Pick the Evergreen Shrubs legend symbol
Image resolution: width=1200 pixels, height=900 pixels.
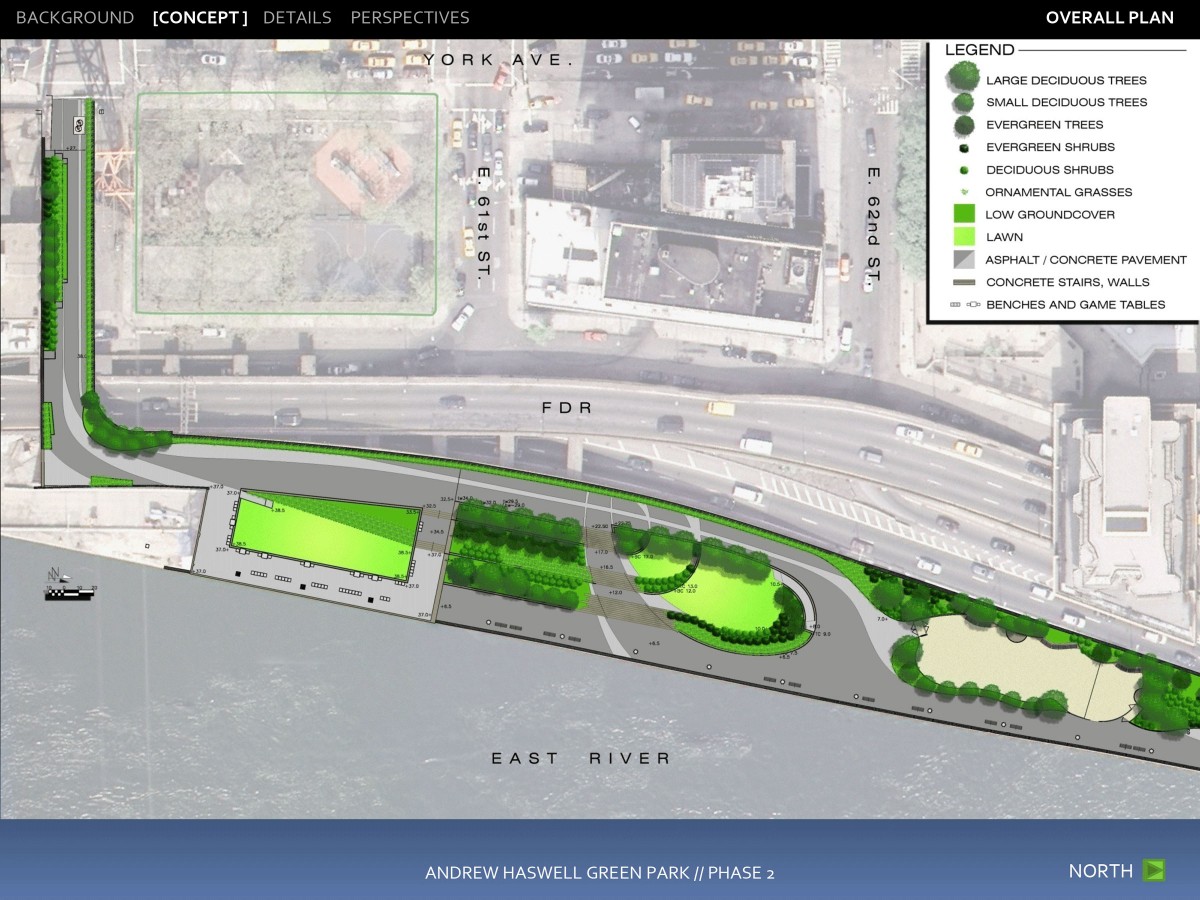963,148
